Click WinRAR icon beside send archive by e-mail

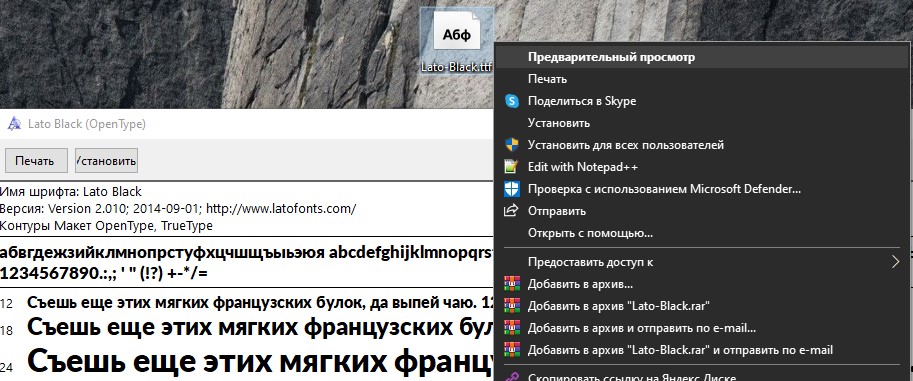pos(512,328)
